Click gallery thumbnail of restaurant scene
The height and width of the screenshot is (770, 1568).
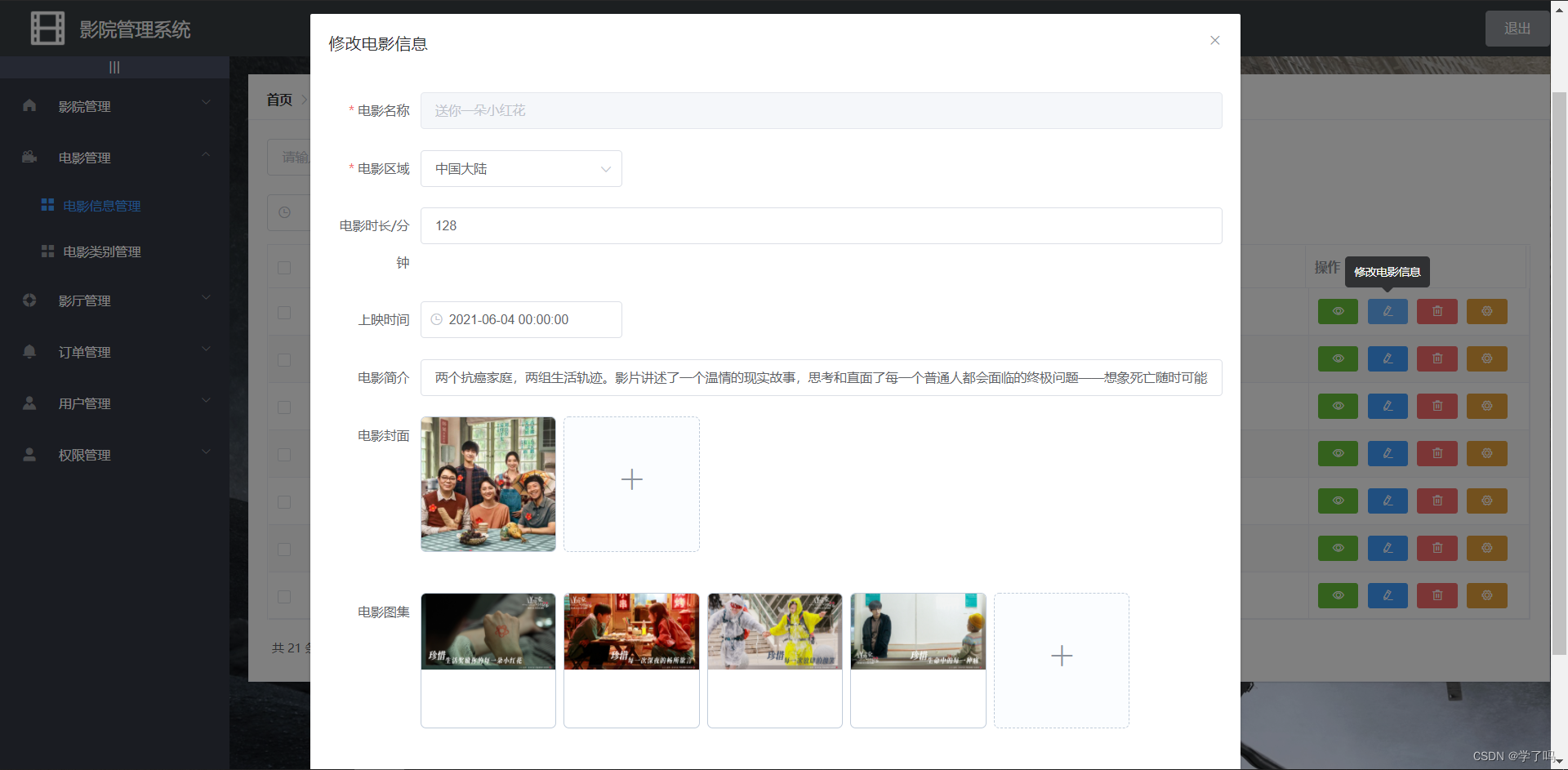[x=631, y=661]
